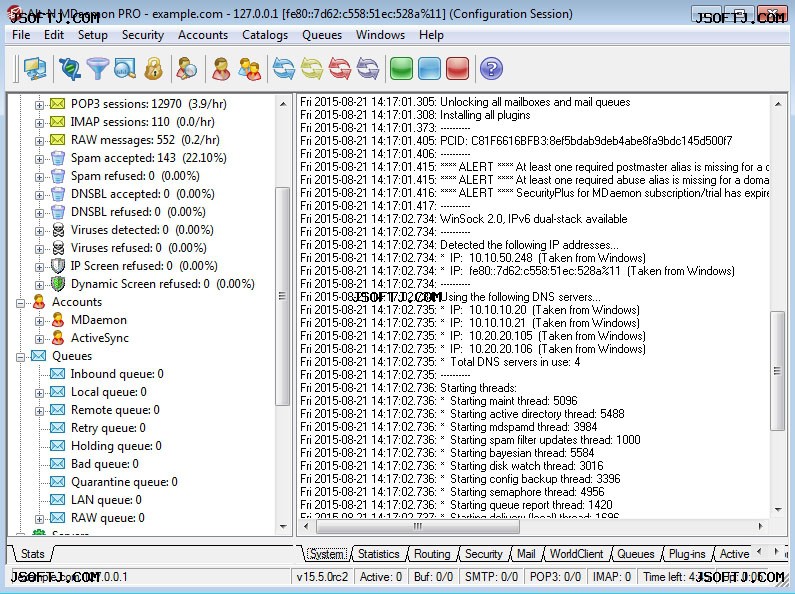Click the v15.5.0rc2 status bar entry
The height and width of the screenshot is (594, 795).
[322, 577]
